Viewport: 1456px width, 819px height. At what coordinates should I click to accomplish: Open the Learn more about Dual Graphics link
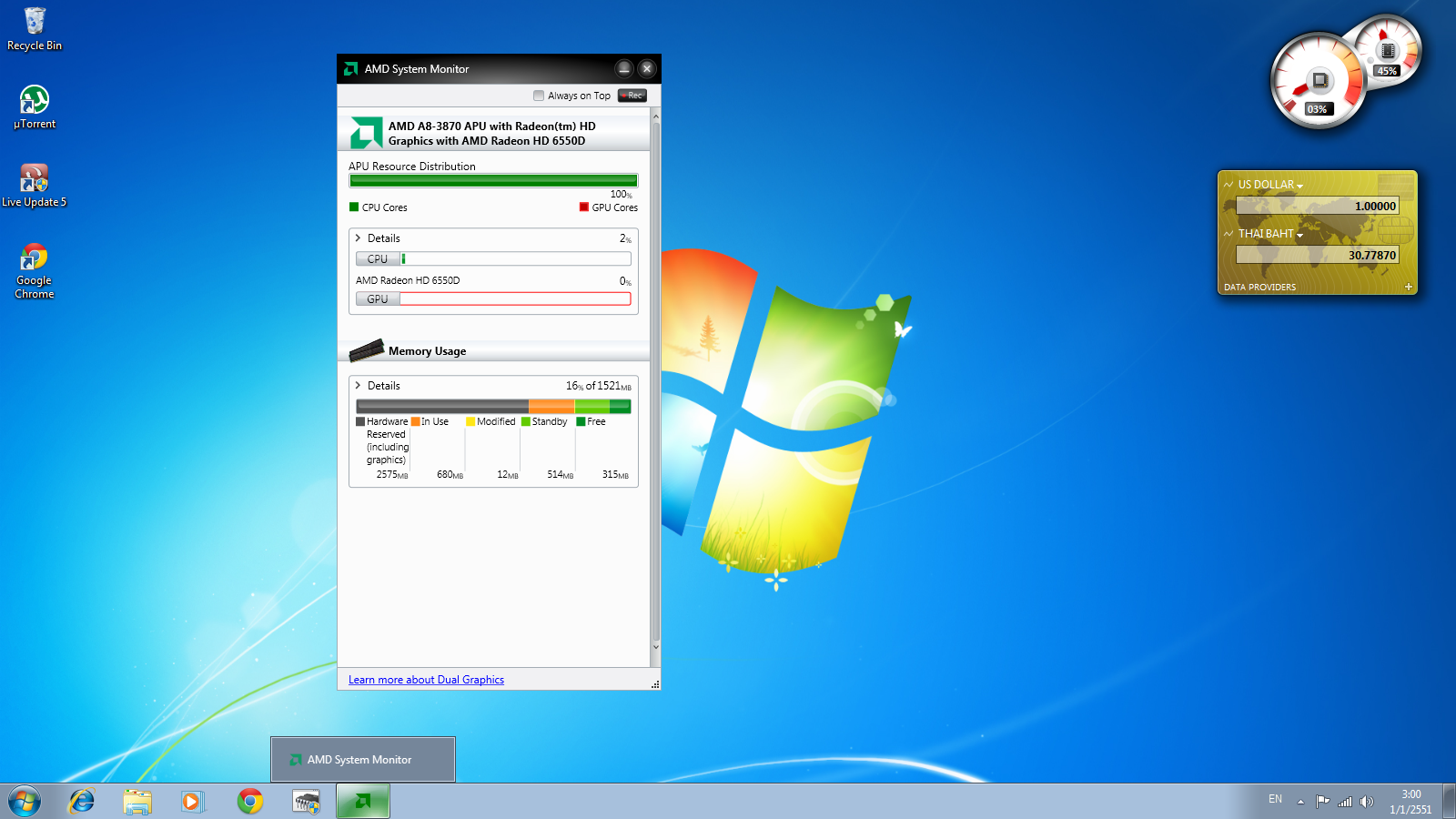[426, 680]
